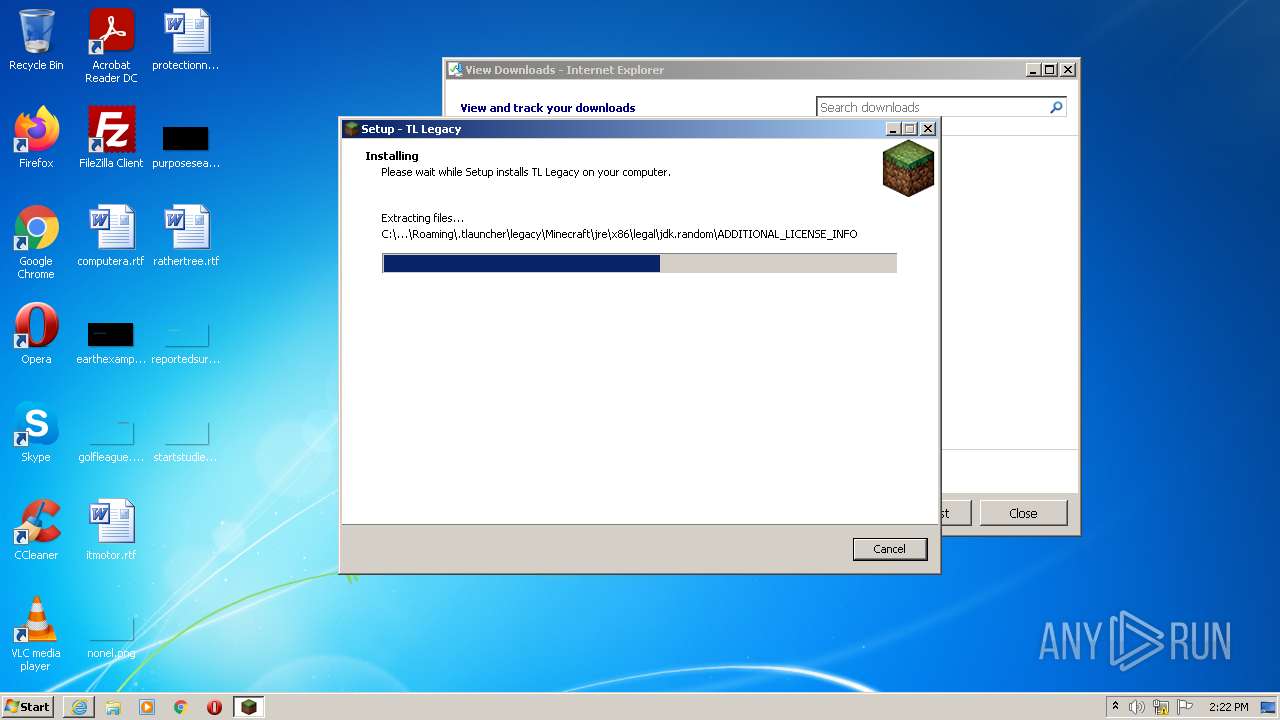Screen dimensions: 1280x720
Task: Click the installation progress bar
Action: click(x=640, y=263)
